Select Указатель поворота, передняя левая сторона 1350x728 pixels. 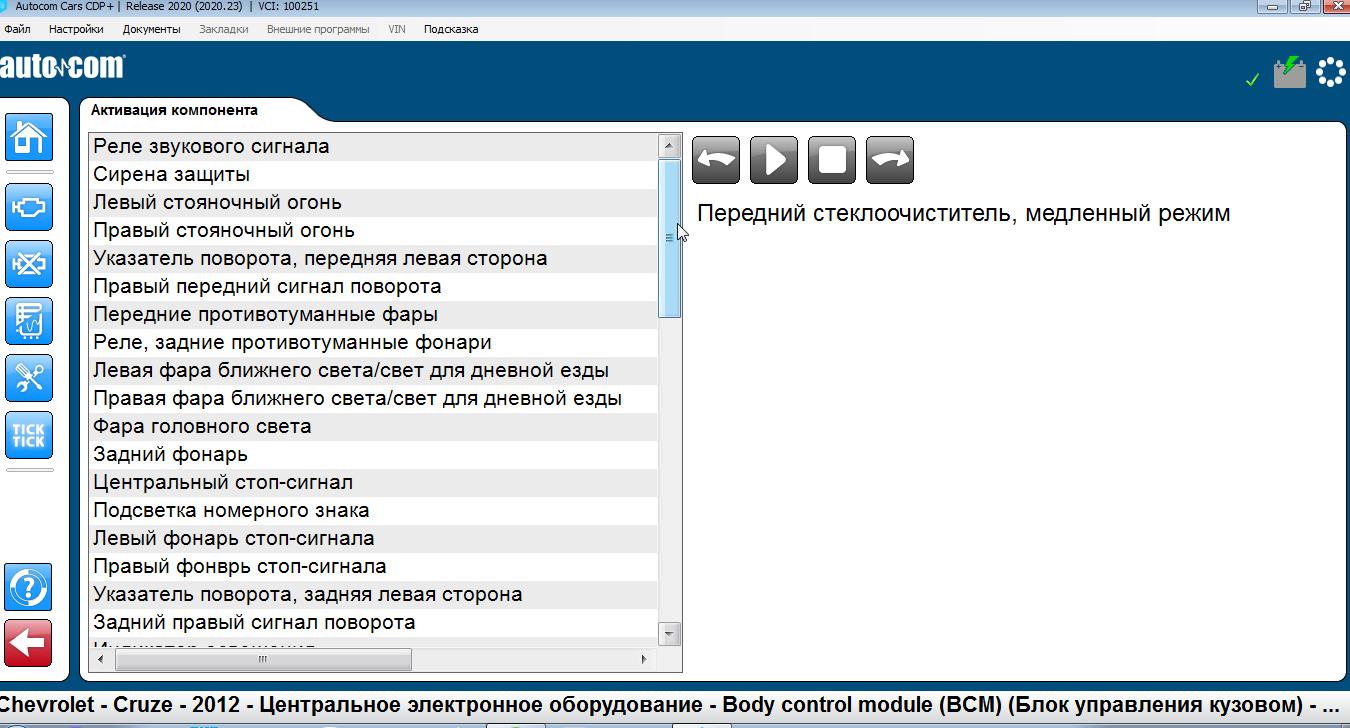374,258
